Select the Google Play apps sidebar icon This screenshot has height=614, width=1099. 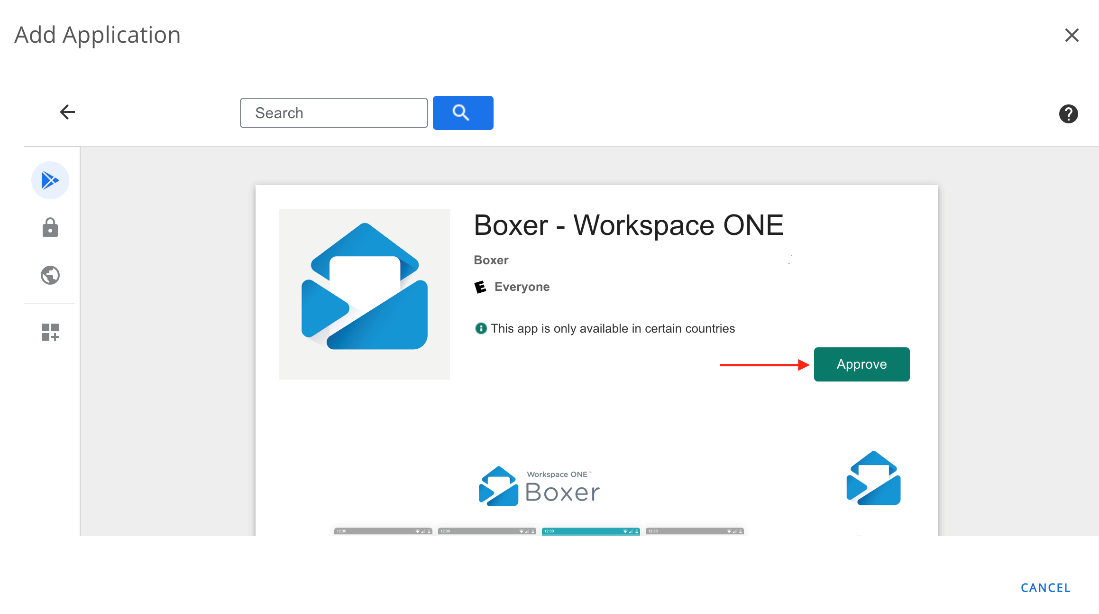click(50, 180)
